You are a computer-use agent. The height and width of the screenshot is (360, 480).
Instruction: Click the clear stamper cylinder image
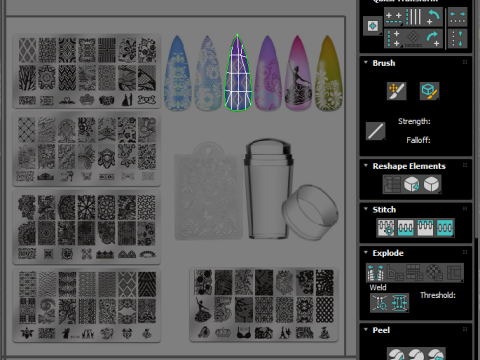pyautogui.click(x=268, y=189)
